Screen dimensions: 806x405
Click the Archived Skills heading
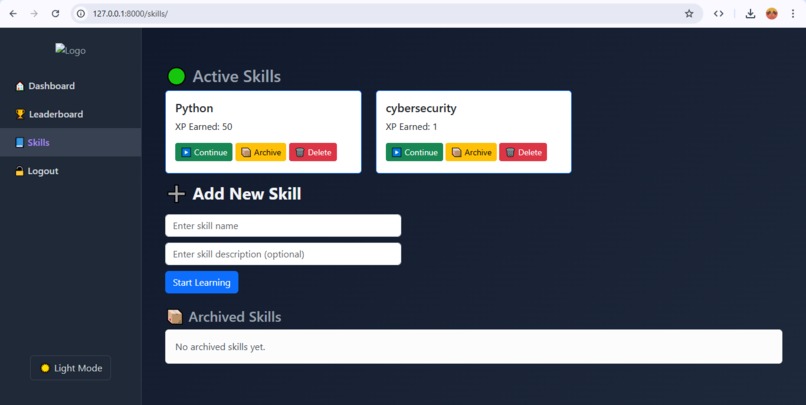(234, 317)
